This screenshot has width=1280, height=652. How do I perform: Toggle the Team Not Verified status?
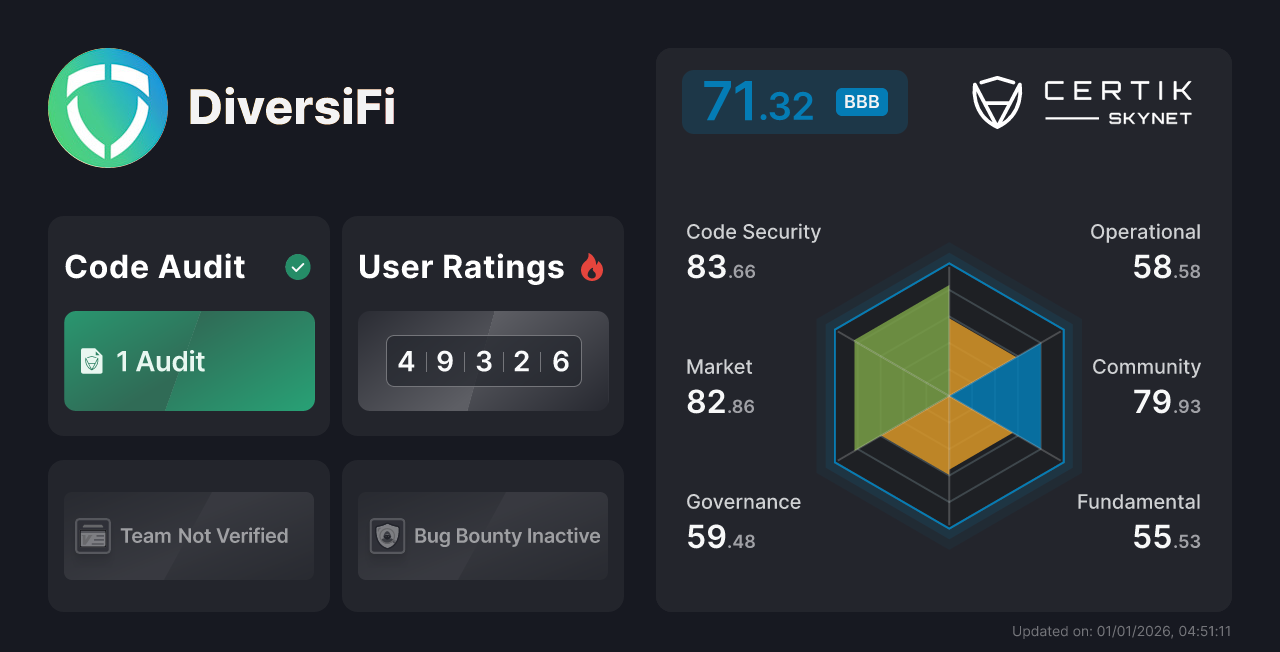click(189, 536)
